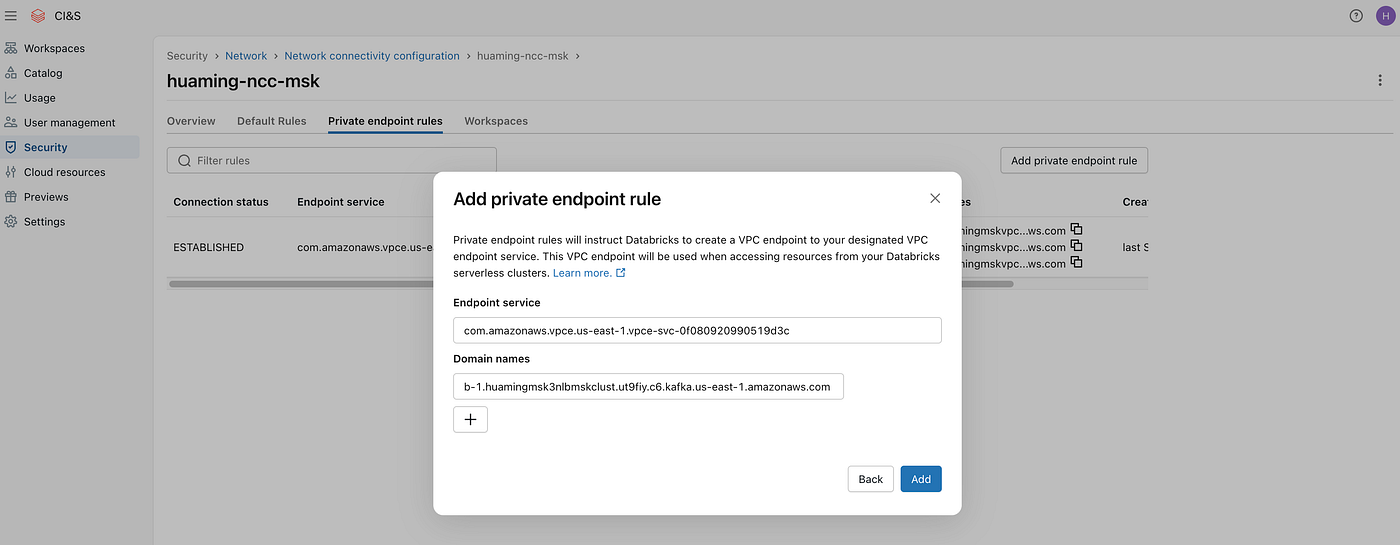
Task: Click the Security breadcrumb
Action: [187, 56]
